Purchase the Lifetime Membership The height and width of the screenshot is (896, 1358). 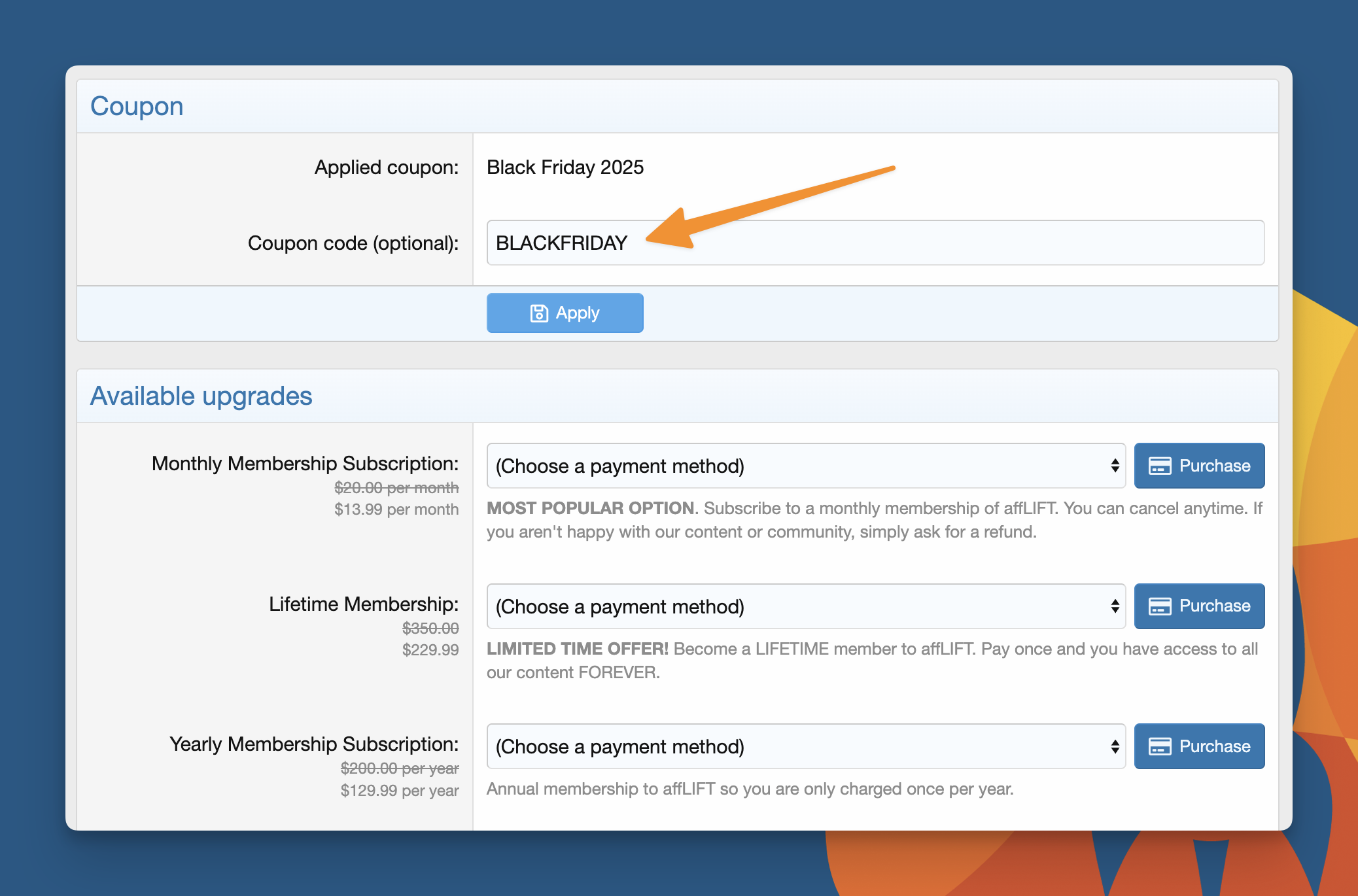click(x=1199, y=606)
